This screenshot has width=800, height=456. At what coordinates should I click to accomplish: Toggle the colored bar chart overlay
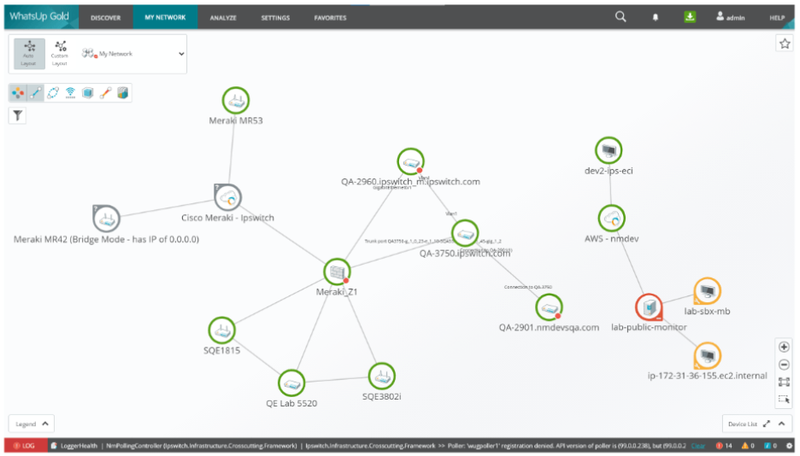click(x=122, y=93)
